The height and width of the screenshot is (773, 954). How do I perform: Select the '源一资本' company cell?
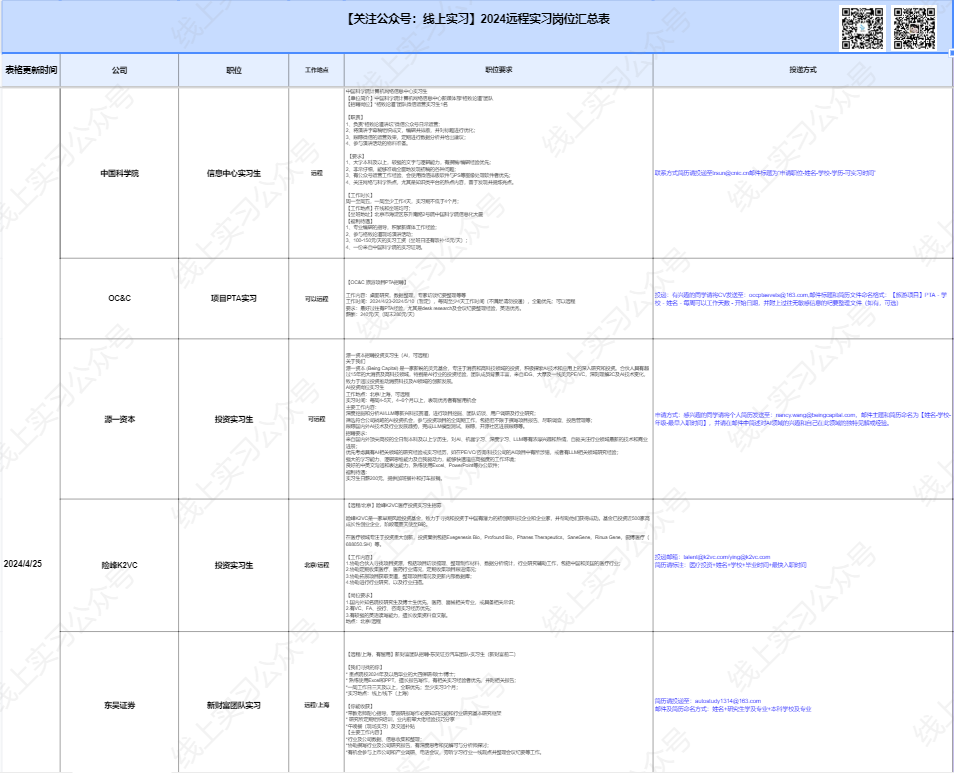(x=119, y=419)
